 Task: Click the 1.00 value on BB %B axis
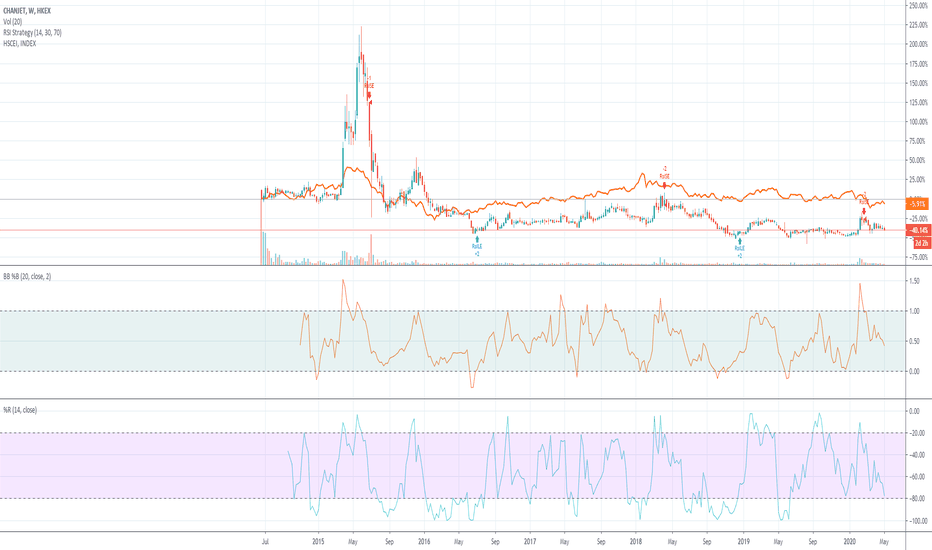[914, 312]
